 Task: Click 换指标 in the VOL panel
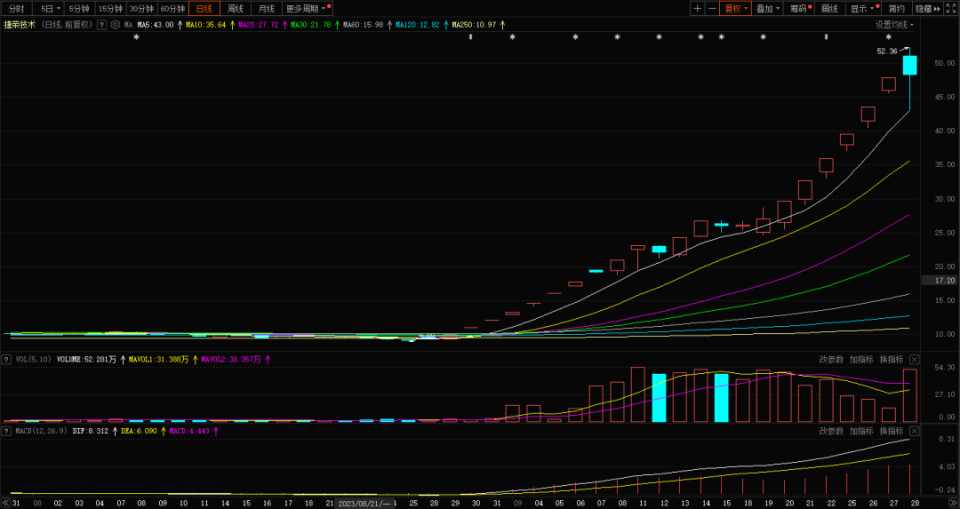point(891,360)
